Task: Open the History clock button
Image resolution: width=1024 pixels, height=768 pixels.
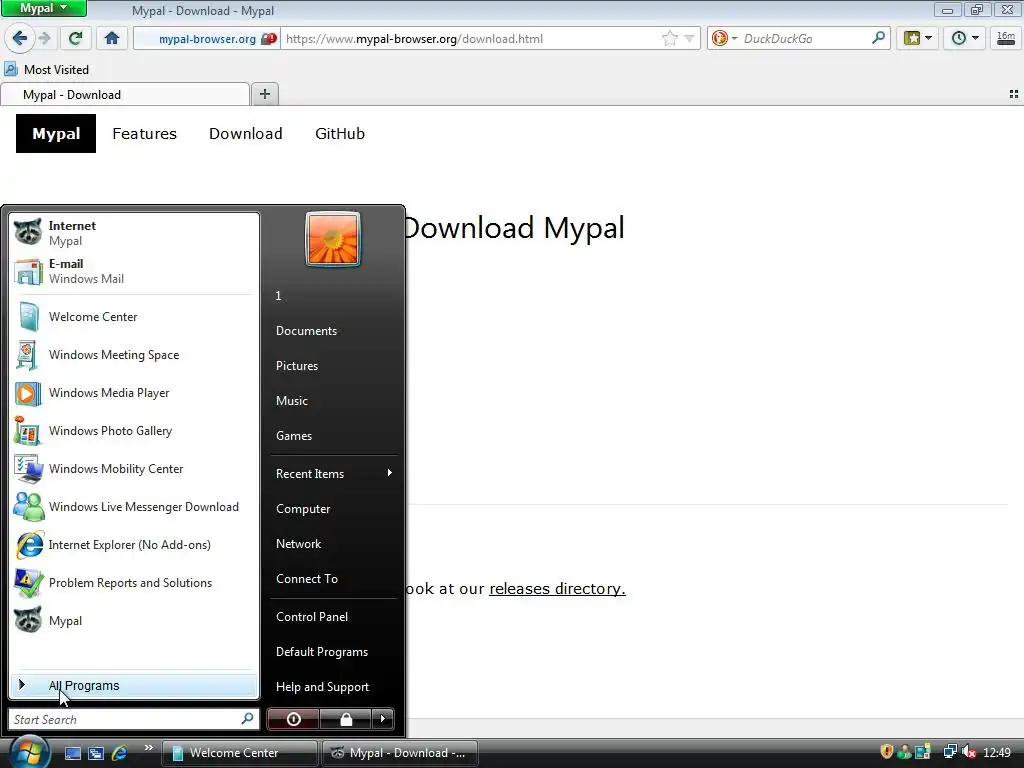Action: pyautogui.click(x=965, y=39)
